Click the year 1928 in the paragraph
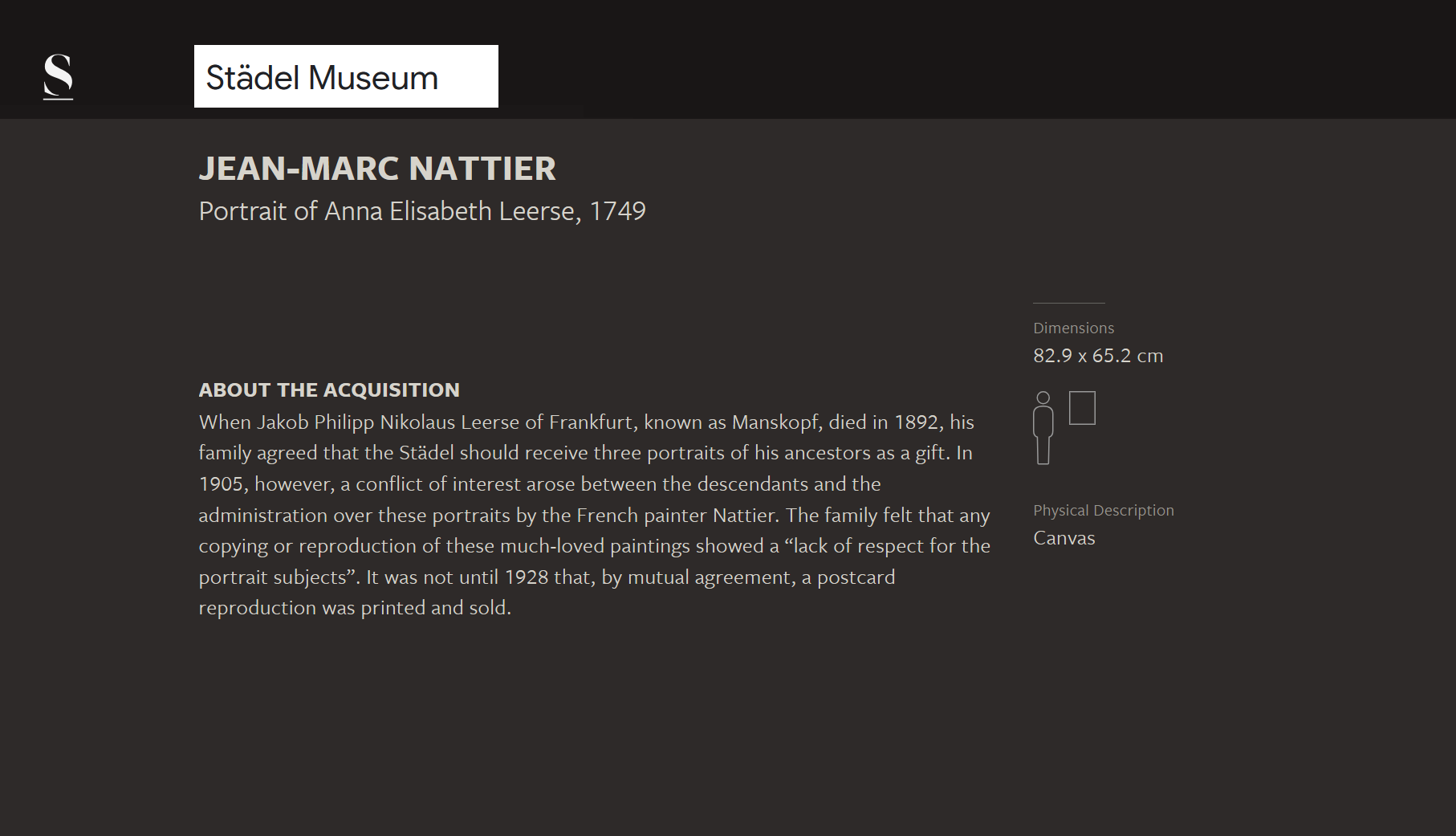1456x836 pixels. [526, 577]
